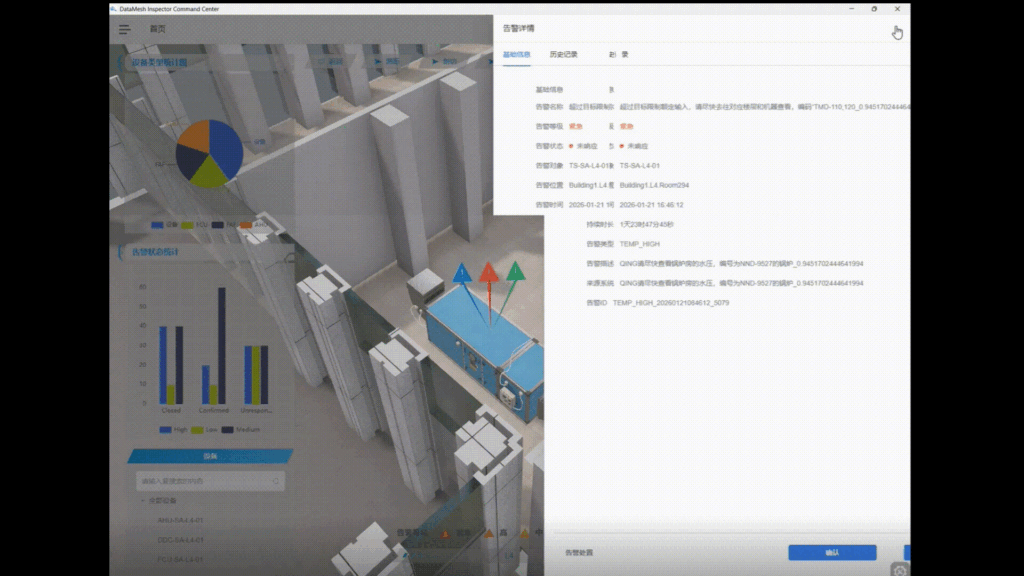The height and width of the screenshot is (576, 1024).
Task: Collapse the 全部设备 tree node
Action: click(143, 500)
